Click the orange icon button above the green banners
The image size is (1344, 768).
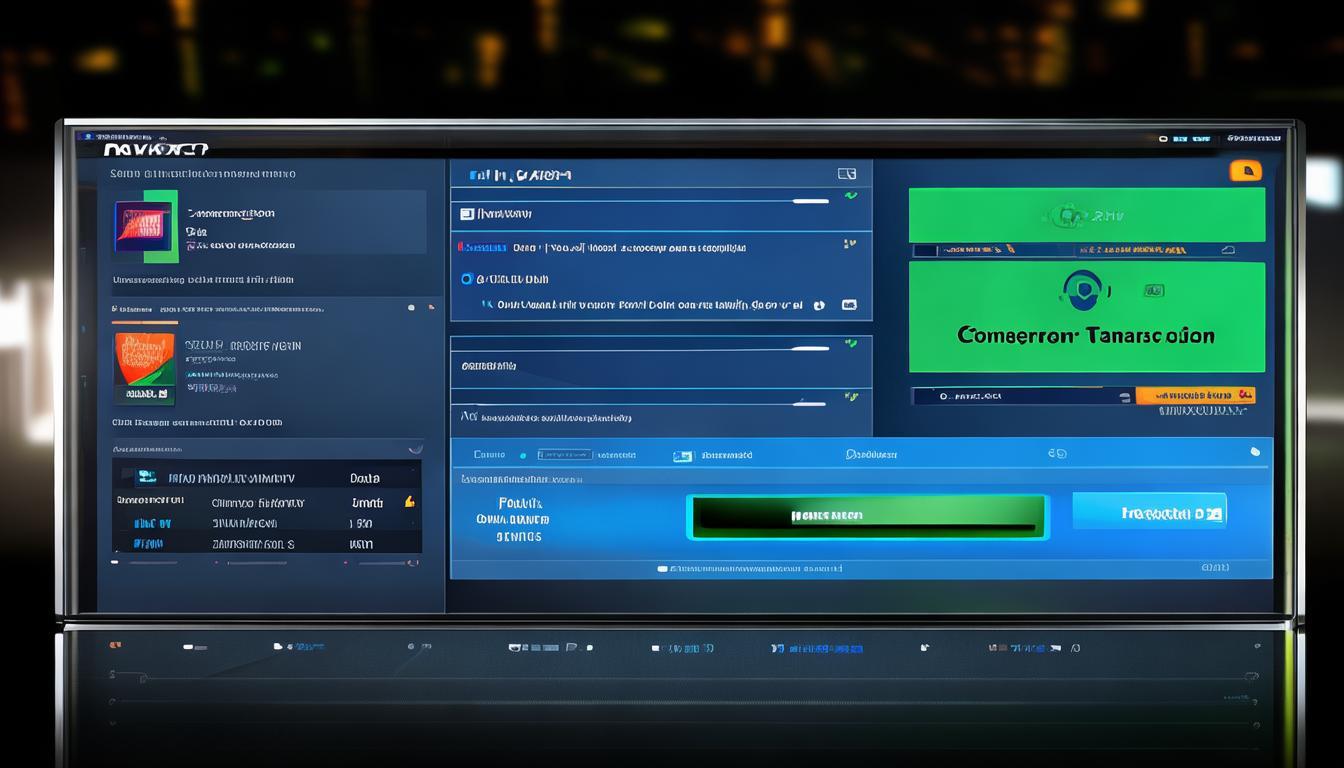click(1245, 170)
